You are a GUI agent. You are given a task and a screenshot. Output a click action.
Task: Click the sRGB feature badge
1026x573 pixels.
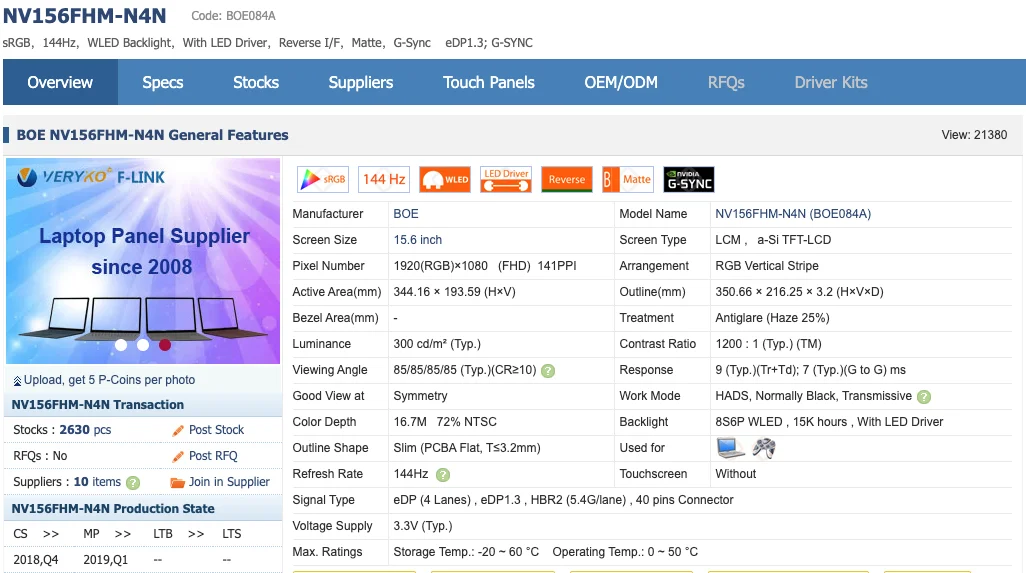point(323,179)
